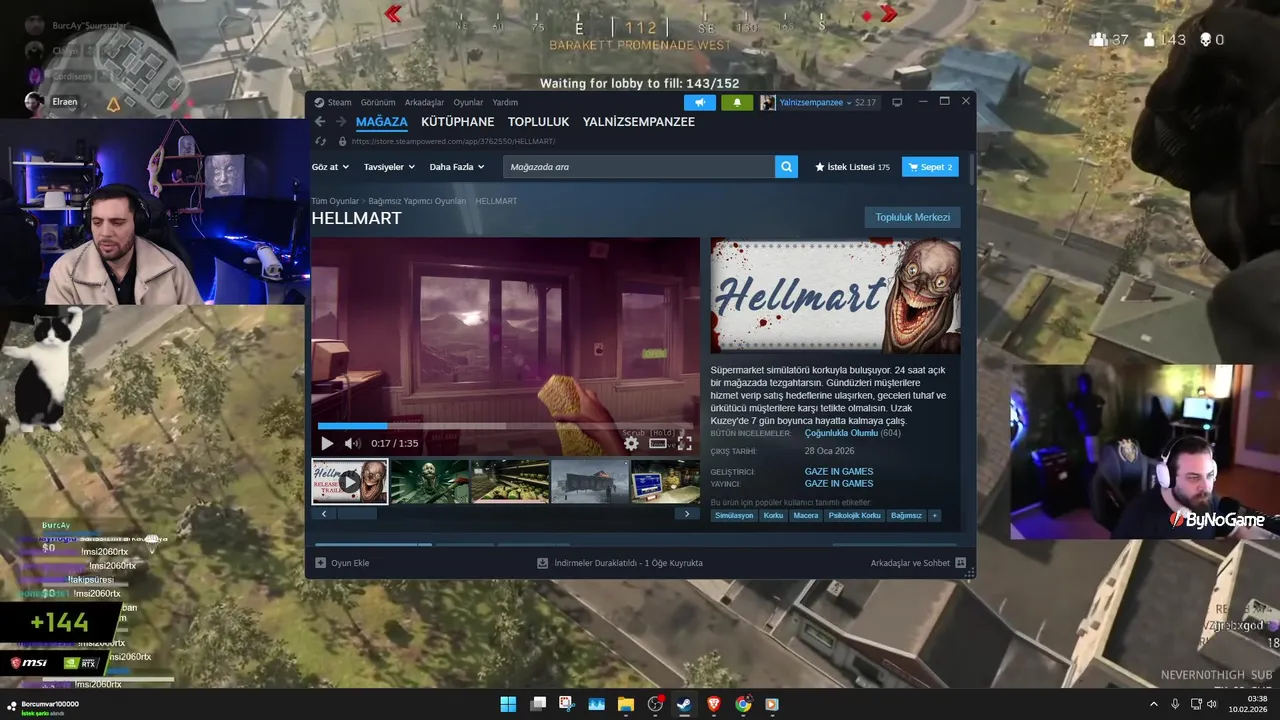Seek the trailer progress bar
The width and height of the screenshot is (1280, 720).
[505, 426]
